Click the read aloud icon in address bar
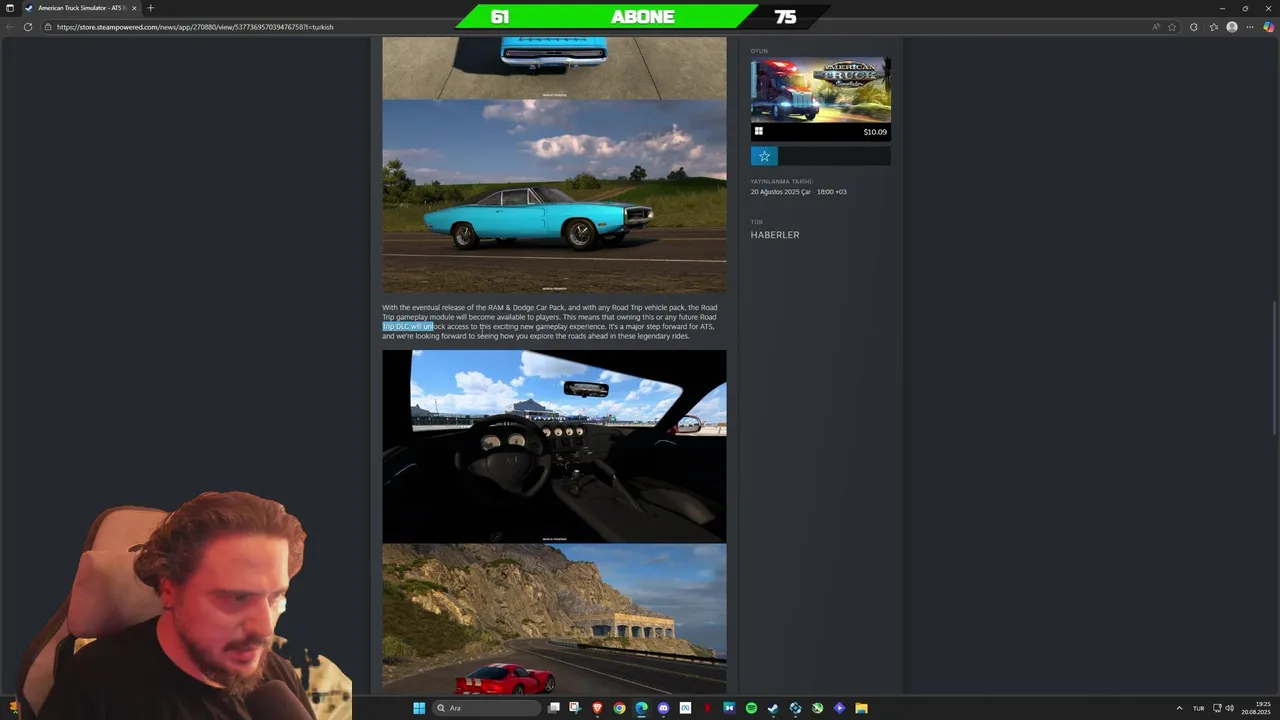This screenshot has height=720, width=1280. click(1157, 27)
